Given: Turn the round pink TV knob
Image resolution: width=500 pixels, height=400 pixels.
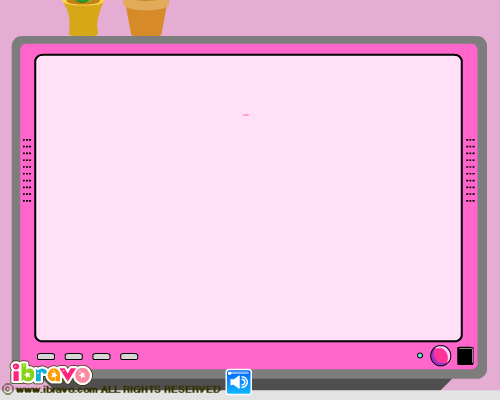Looking at the screenshot, I should pos(440,356).
